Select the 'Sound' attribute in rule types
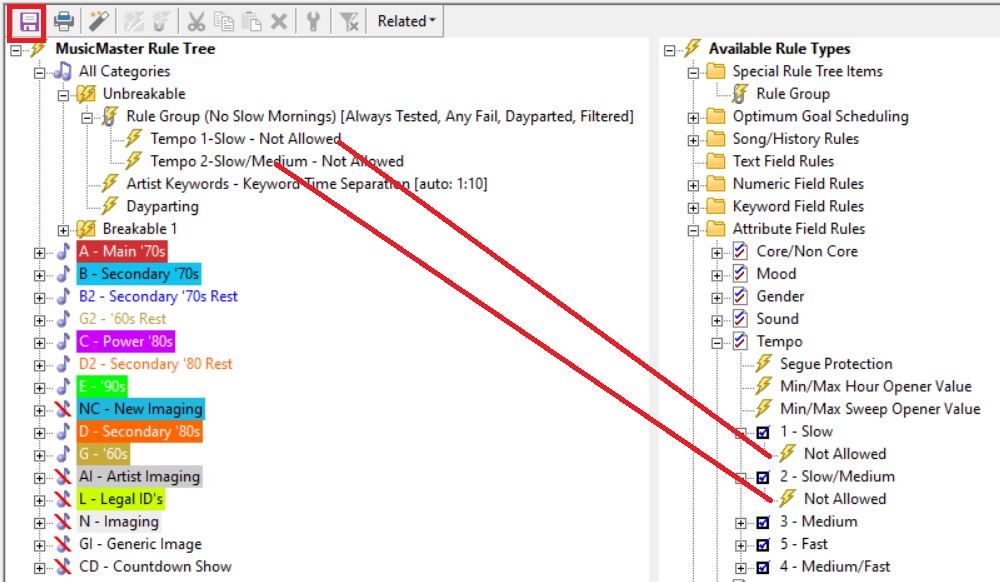 coord(777,319)
